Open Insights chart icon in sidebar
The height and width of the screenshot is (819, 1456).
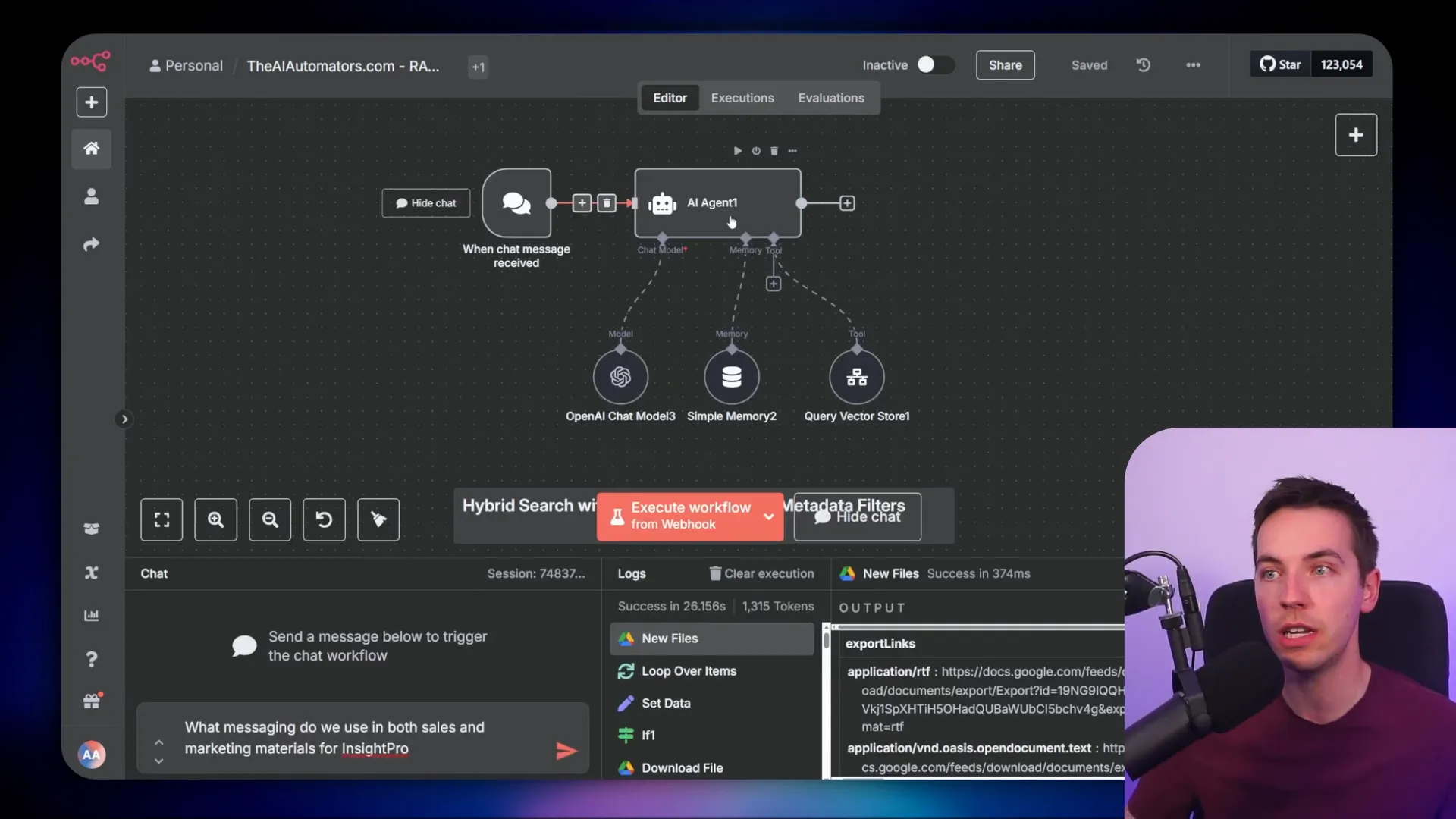(92, 615)
